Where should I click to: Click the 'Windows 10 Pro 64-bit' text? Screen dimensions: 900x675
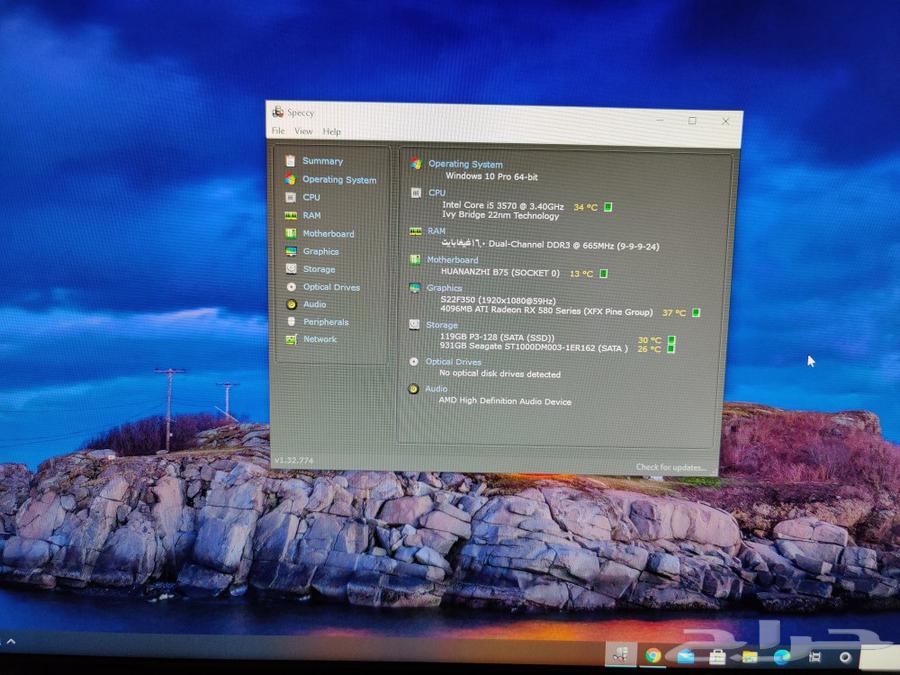pyautogui.click(x=491, y=176)
